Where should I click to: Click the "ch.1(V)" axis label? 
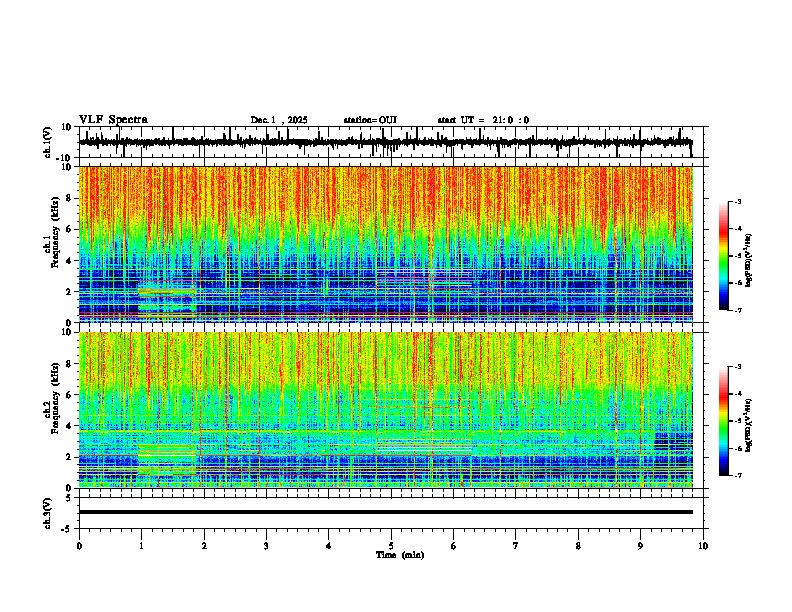coord(48,142)
